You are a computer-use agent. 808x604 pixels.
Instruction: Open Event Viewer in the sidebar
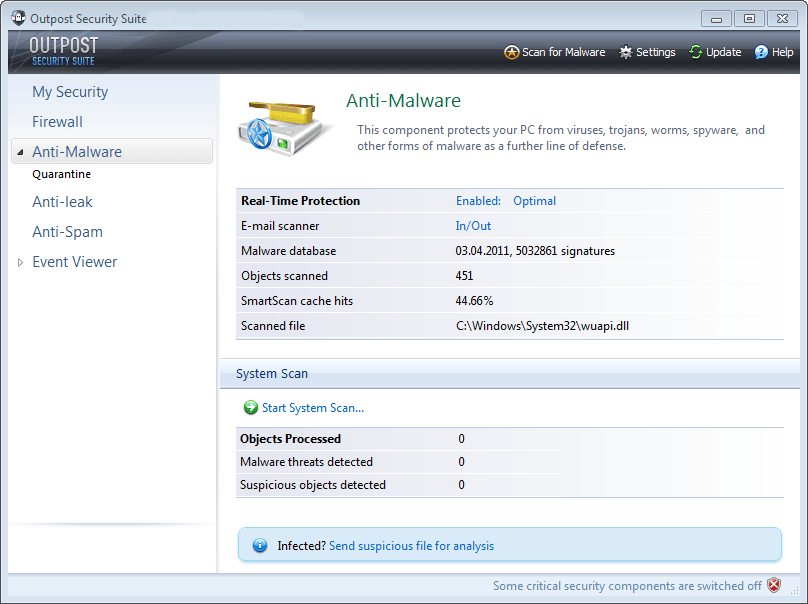tap(75, 262)
